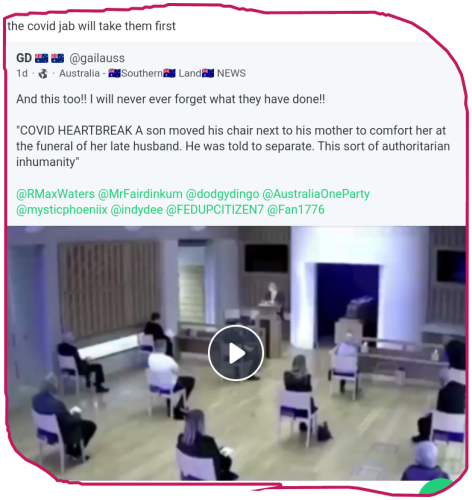
Task: Click the green round button at corner
Action: coord(437,486)
